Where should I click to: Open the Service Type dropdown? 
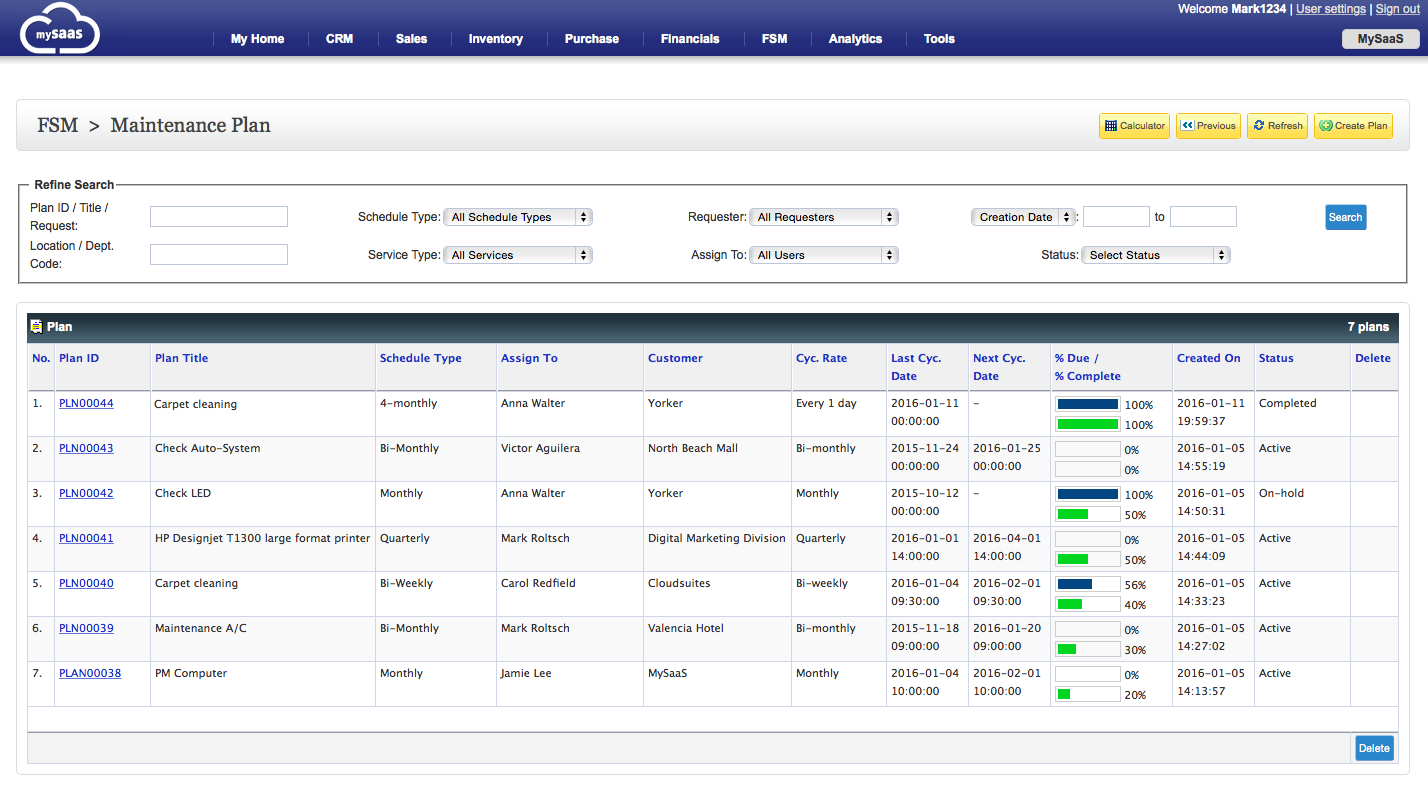(518, 255)
